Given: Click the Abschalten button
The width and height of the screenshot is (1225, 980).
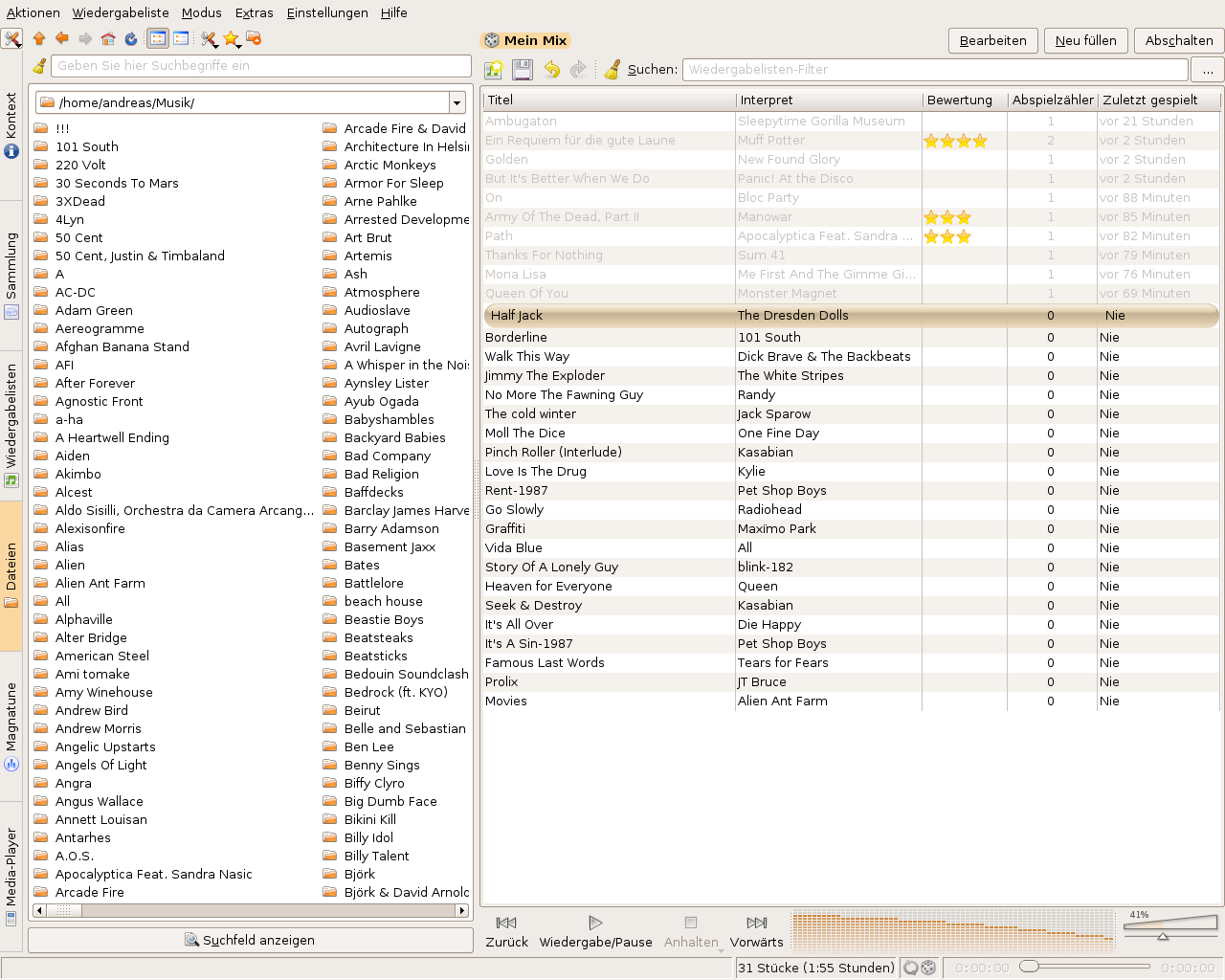Looking at the screenshot, I should point(1179,40).
